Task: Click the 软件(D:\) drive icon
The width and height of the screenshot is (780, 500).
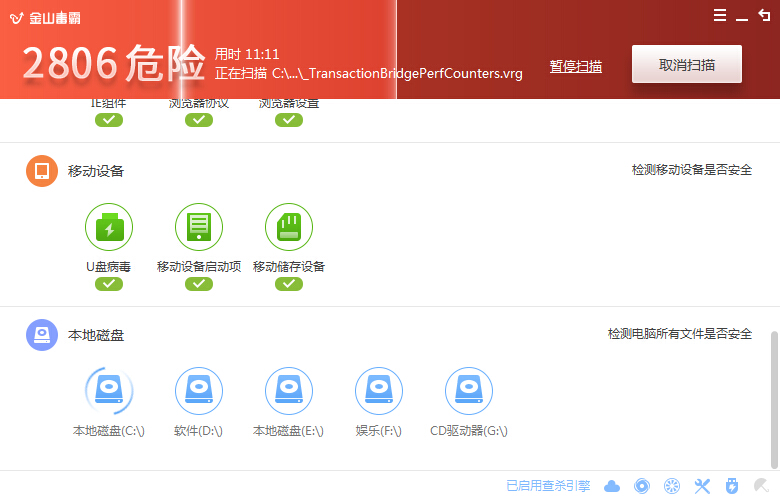Action: click(x=199, y=391)
